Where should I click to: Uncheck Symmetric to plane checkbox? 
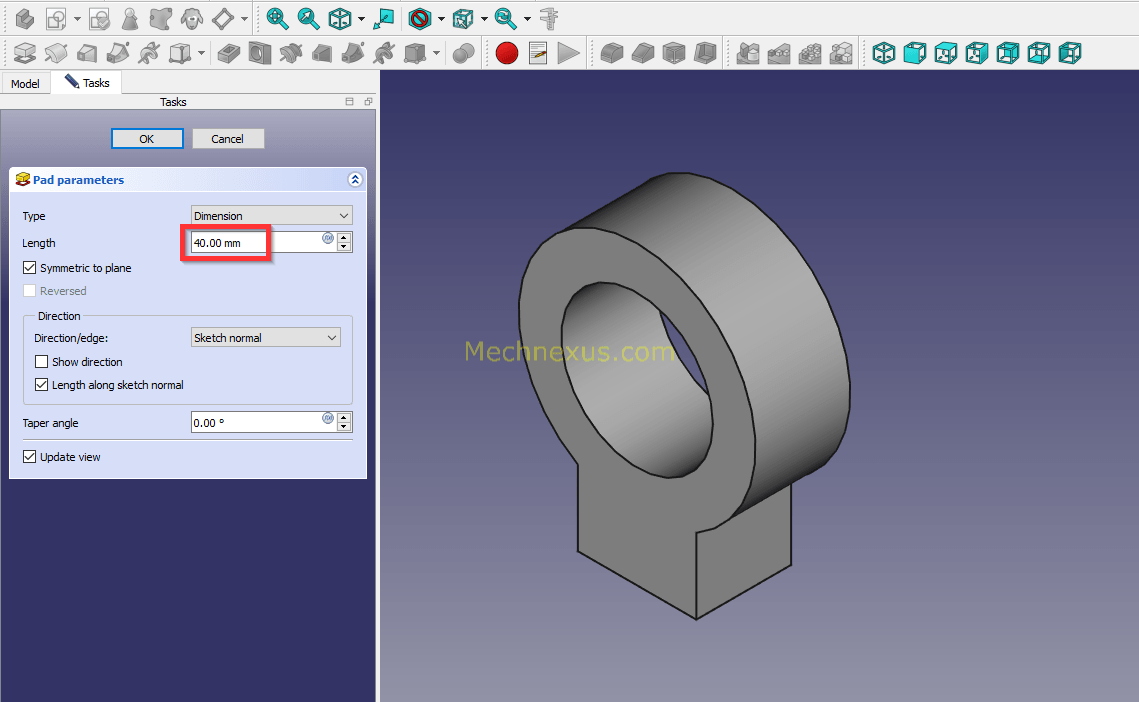coord(30,268)
